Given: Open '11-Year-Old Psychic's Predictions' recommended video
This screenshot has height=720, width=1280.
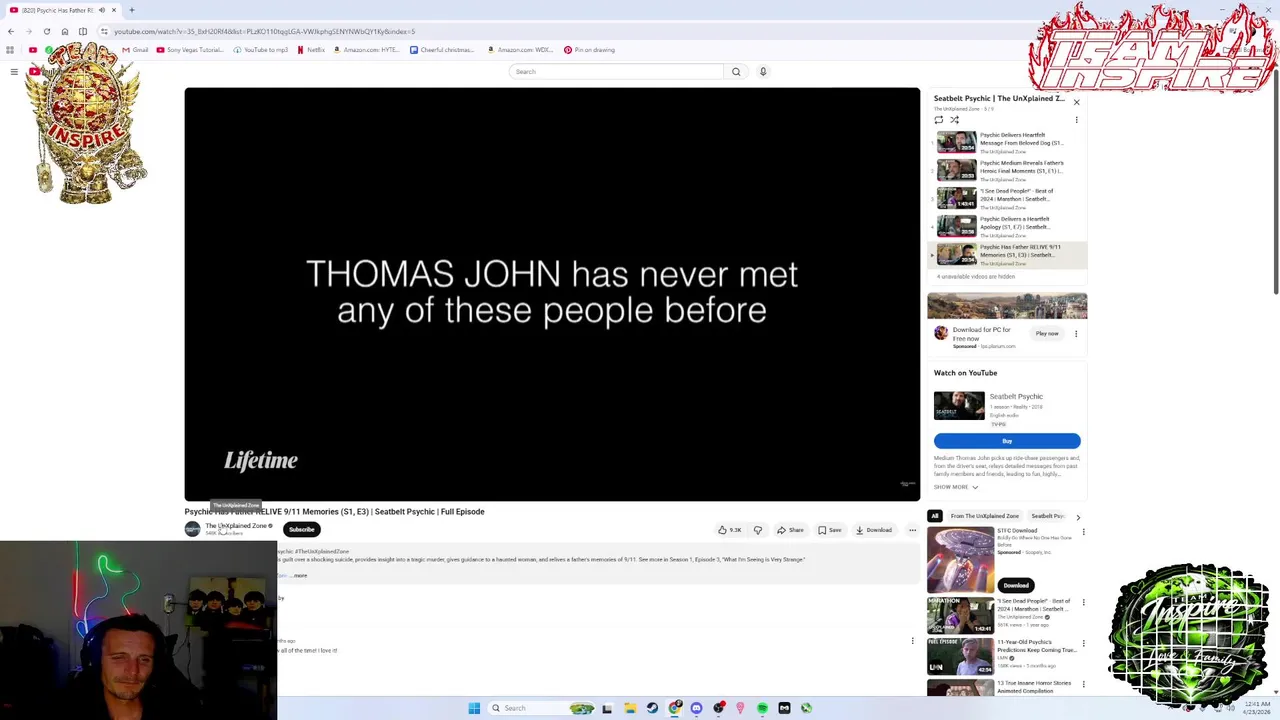Looking at the screenshot, I should (1004, 654).
